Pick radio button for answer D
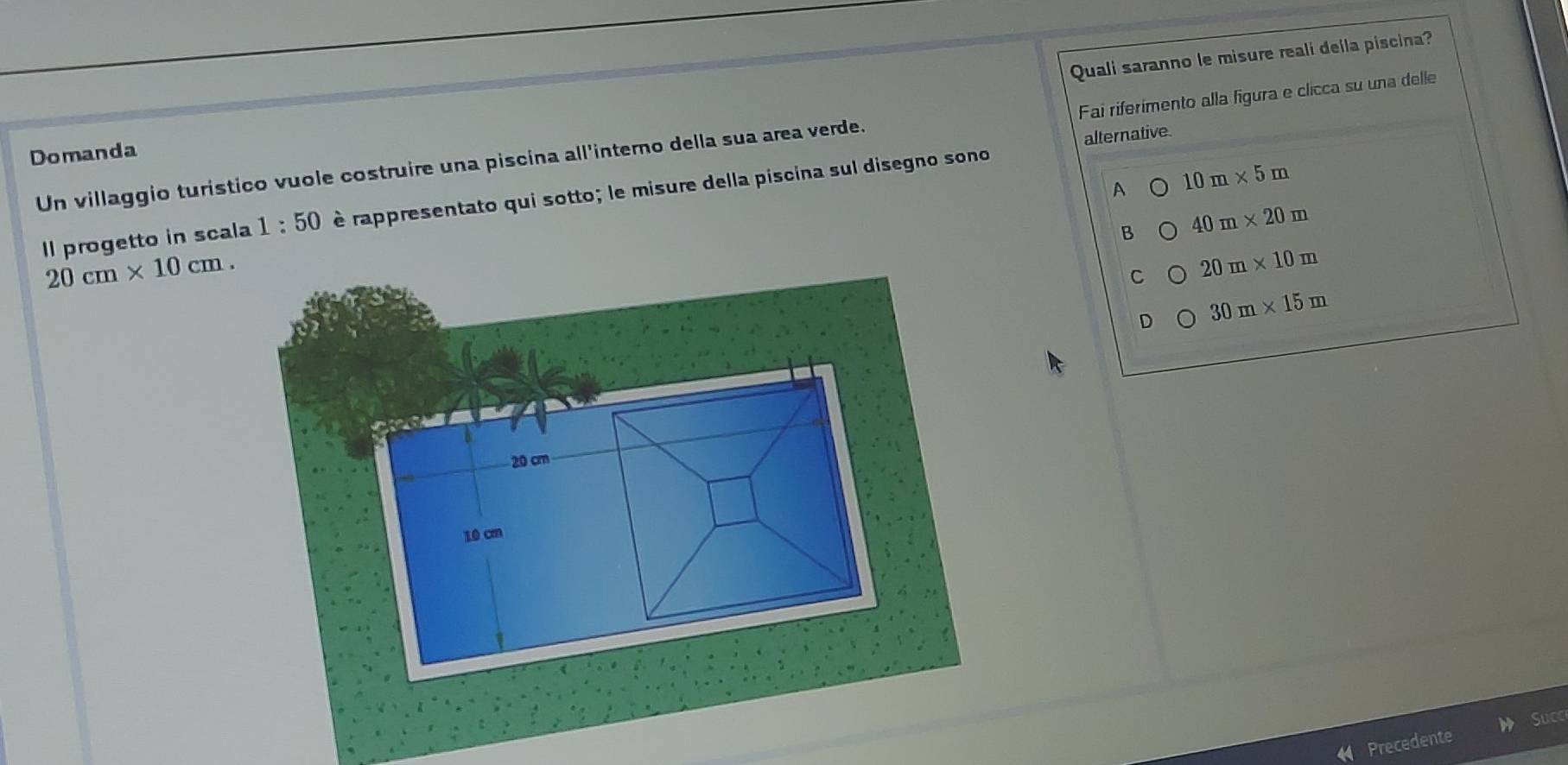 coord(1188,320)
